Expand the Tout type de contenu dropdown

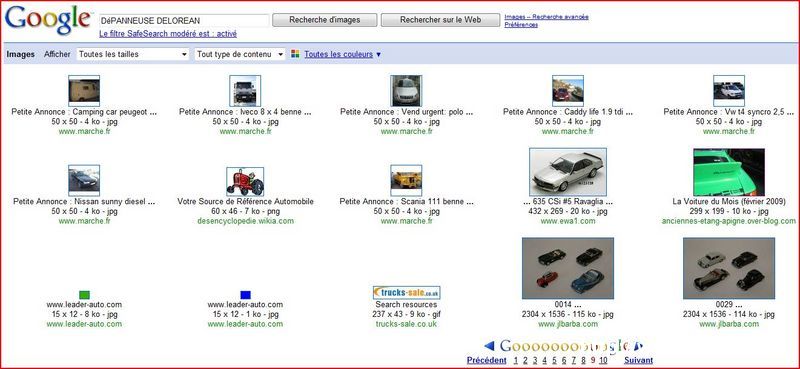coord(240,54)
